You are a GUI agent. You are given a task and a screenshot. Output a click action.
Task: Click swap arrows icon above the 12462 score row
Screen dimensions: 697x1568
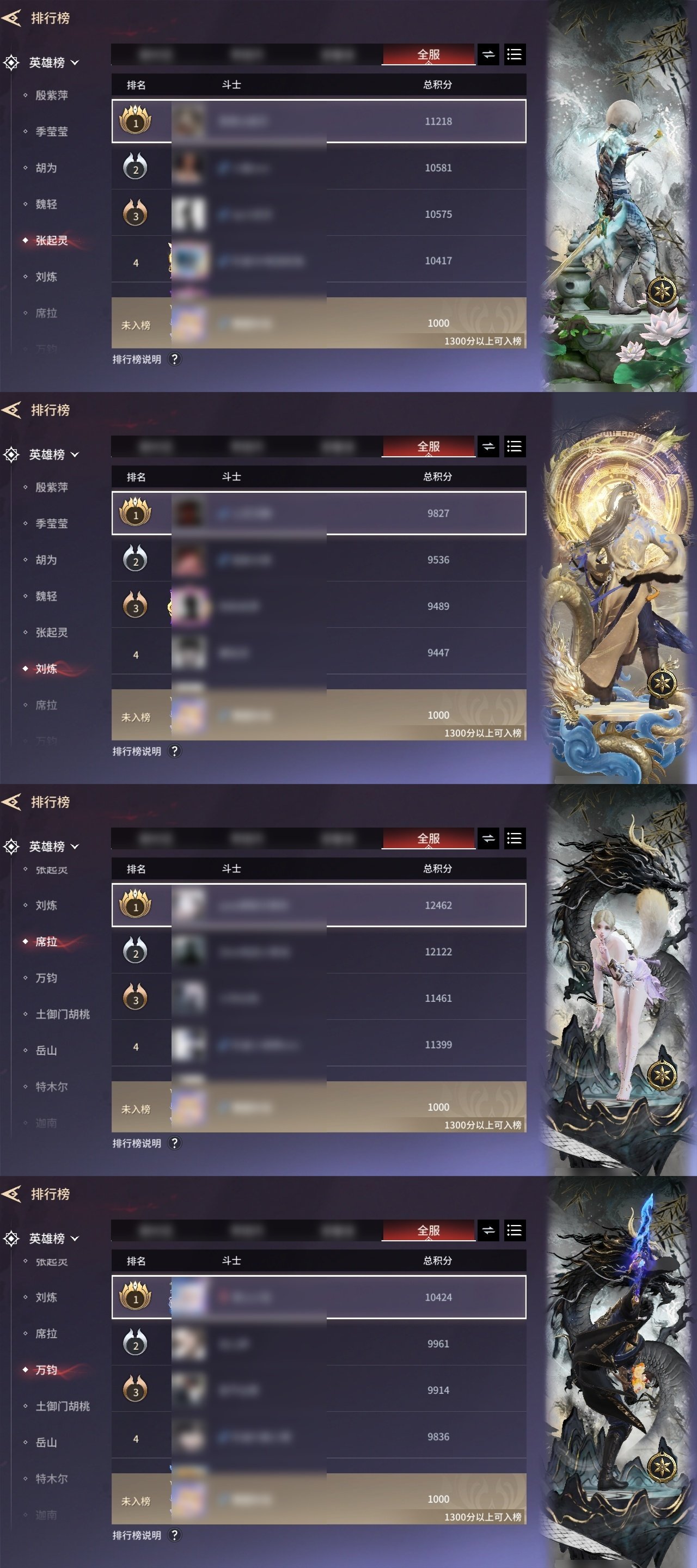[x=488, y=839]
